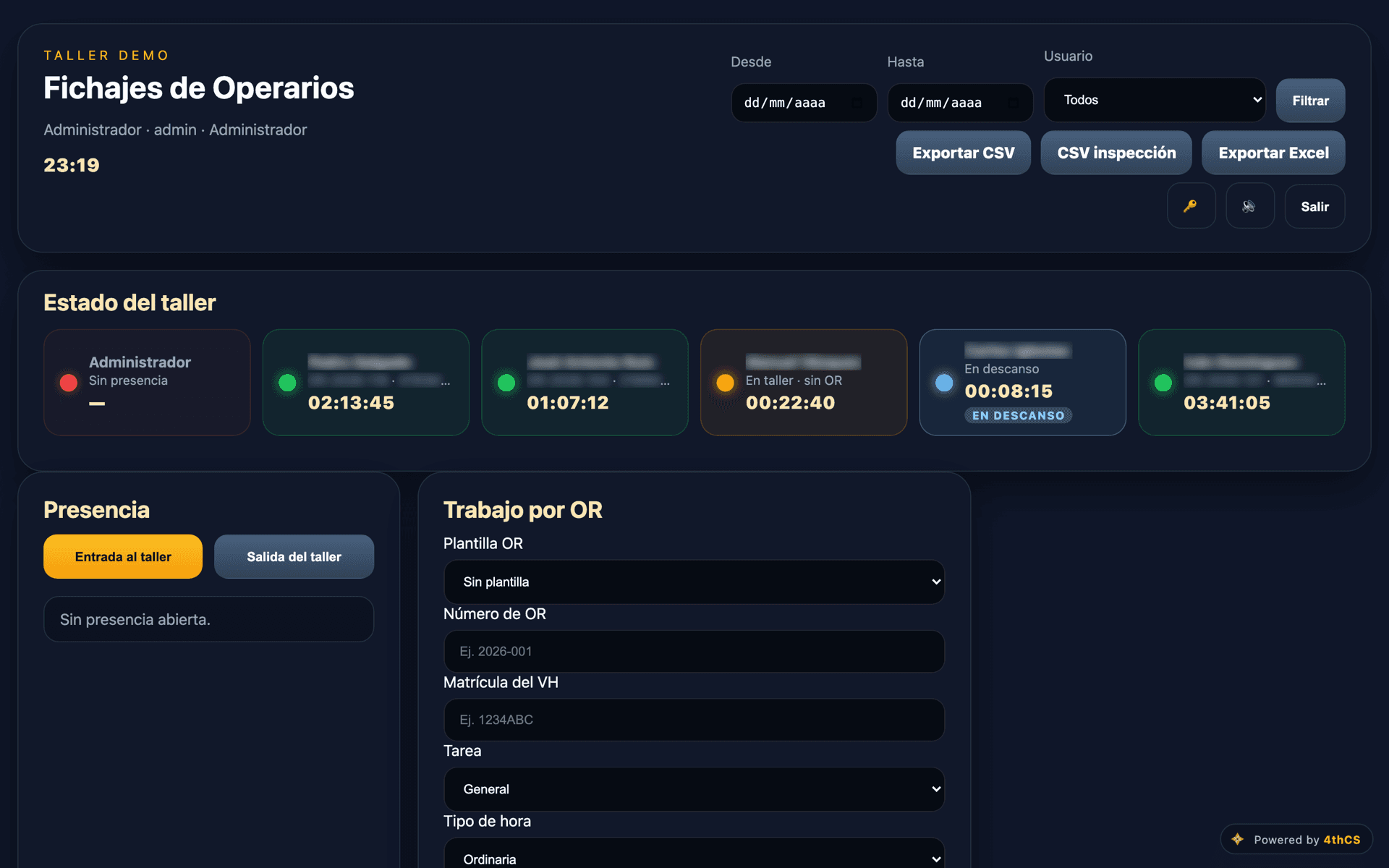Click the sparkle icon beside Powered by 4thCS
1389x868 pixels.
pos(1238,839)
